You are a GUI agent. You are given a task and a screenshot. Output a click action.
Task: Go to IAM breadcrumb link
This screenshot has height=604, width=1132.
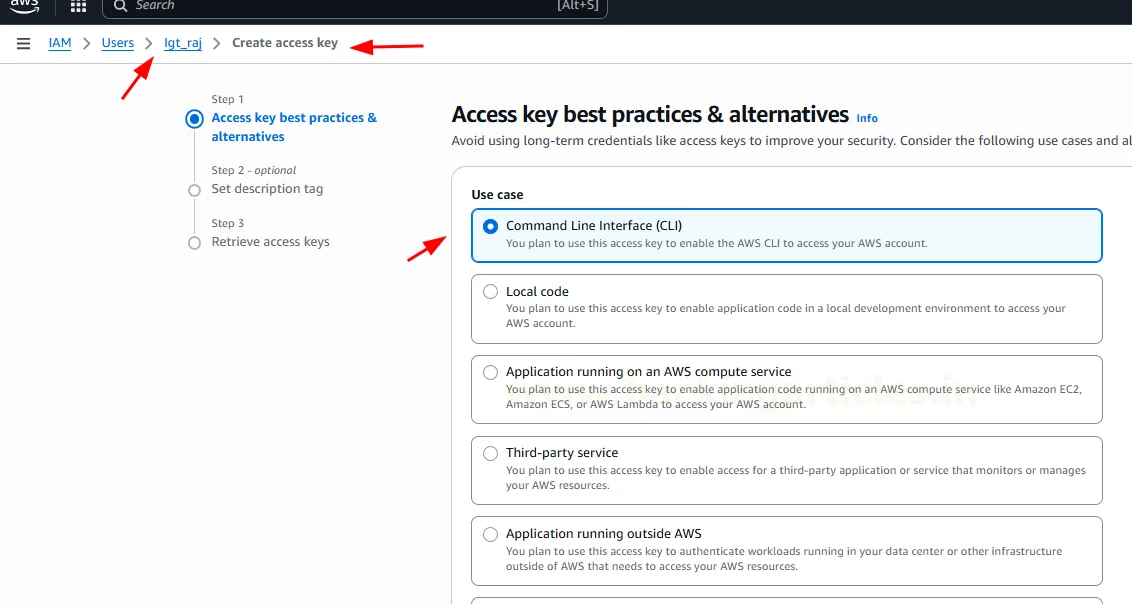pyautogui.click(x=60, y=44)
